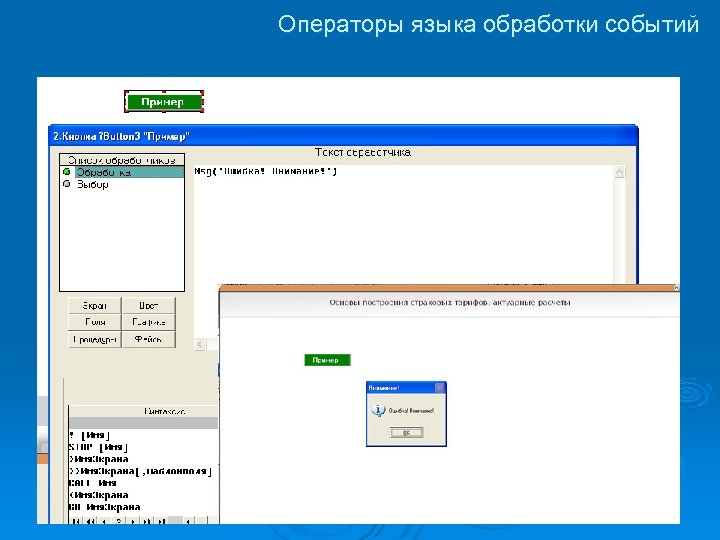Click the question-mark help icon in navigator
Image resolution: width=720 pixels, height=540 pixels.
tap(118, 521)
